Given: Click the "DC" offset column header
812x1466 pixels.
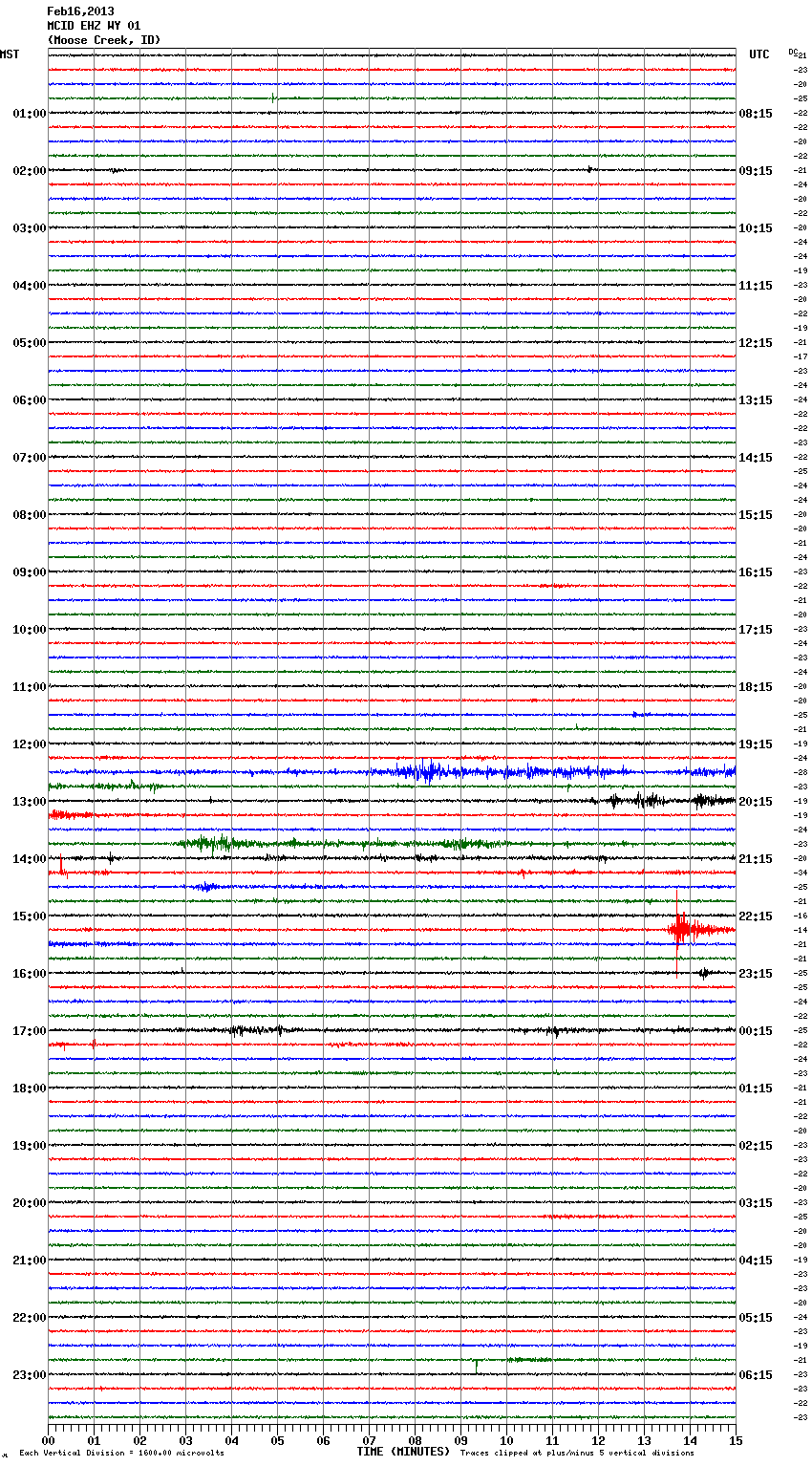Looking at the screenshot, I should point(793,52).
